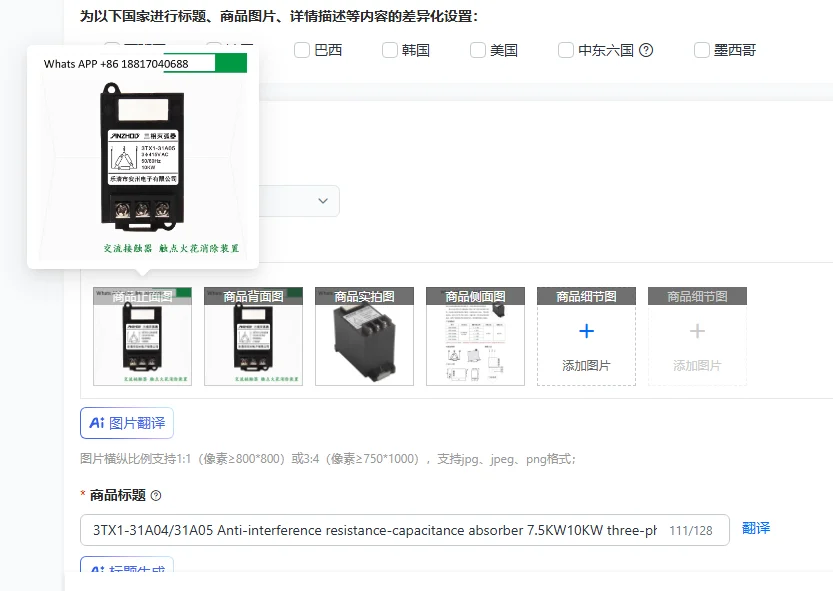Click the 商品标题 field label
The height and width of the screenshot is (591, 833).
coord(117,495)
